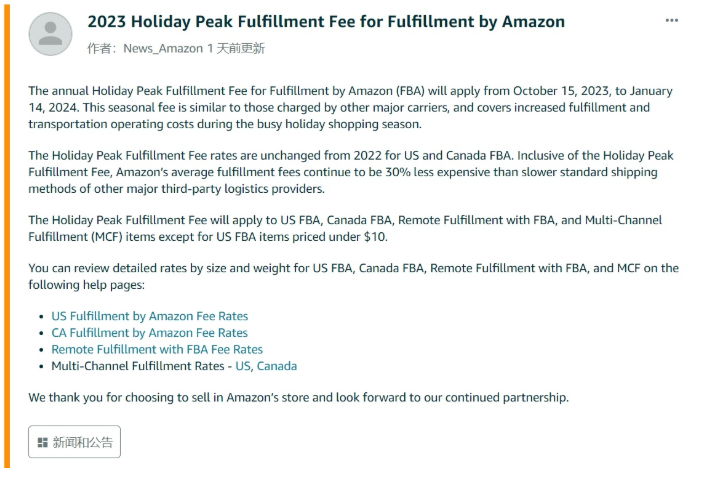Open CA Fulfillment by Amazon Fee Rates link
This screenshot has width=724, height=479.
150,333
